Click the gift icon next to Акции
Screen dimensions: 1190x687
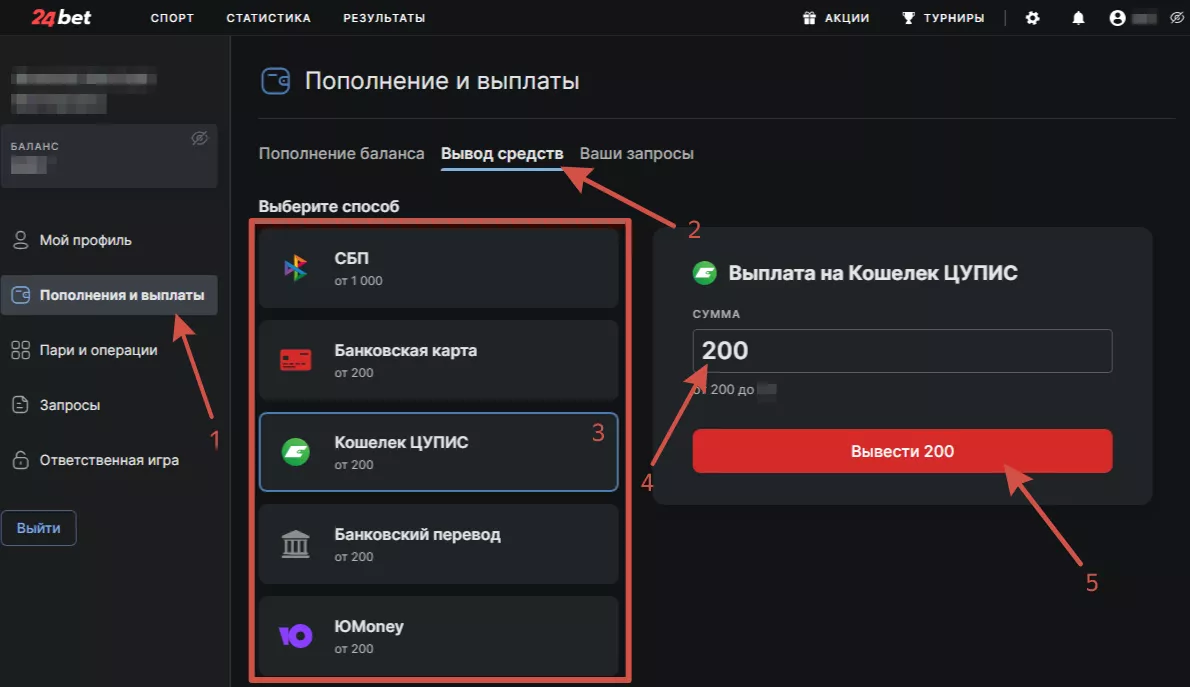click(x=810, y=18)
